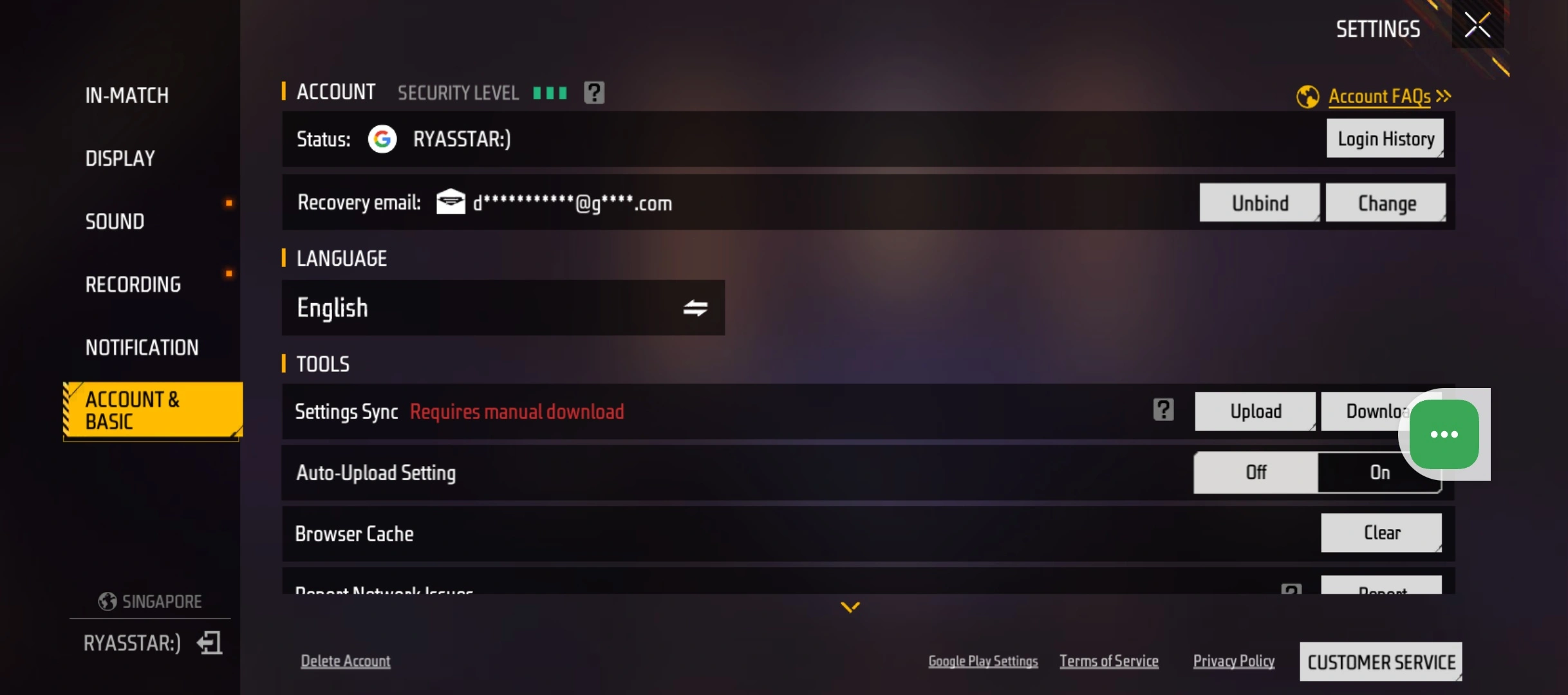The width and height of the screenshot is (1568, 695).
Task: Unbind the recovery email
Action: [1260, 203]
